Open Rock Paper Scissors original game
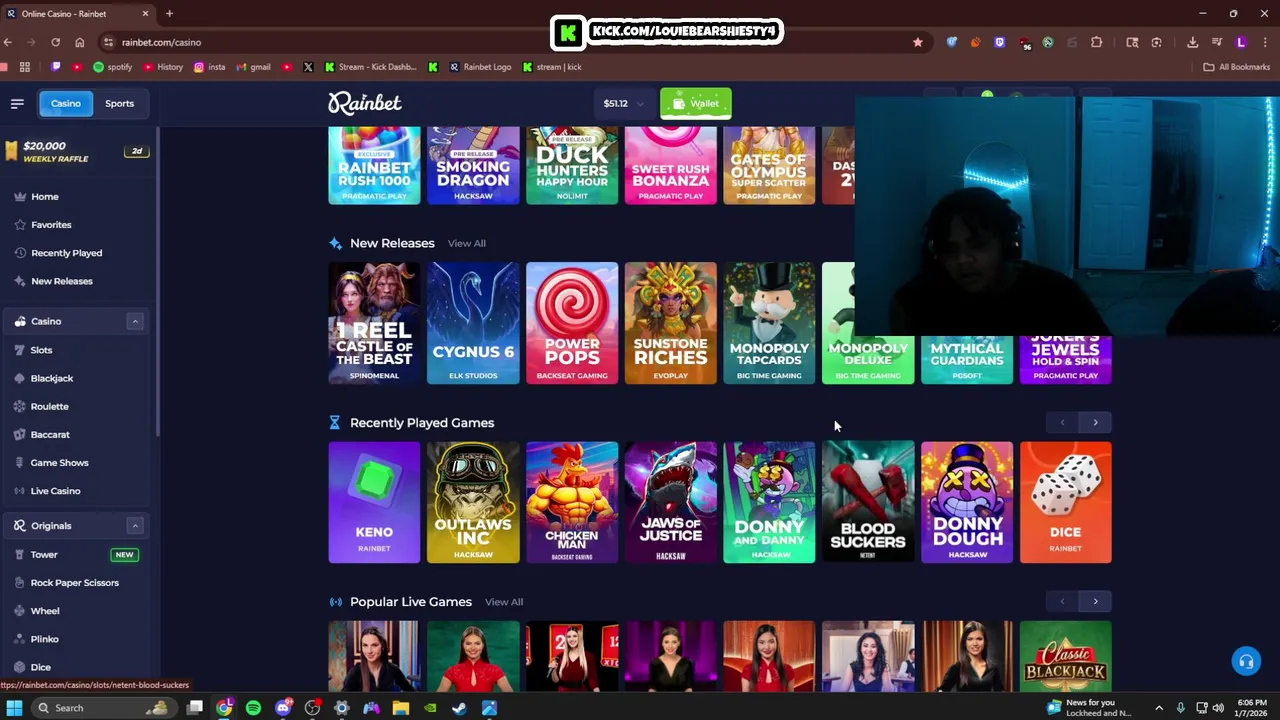1280x720 pixels. 75,582
